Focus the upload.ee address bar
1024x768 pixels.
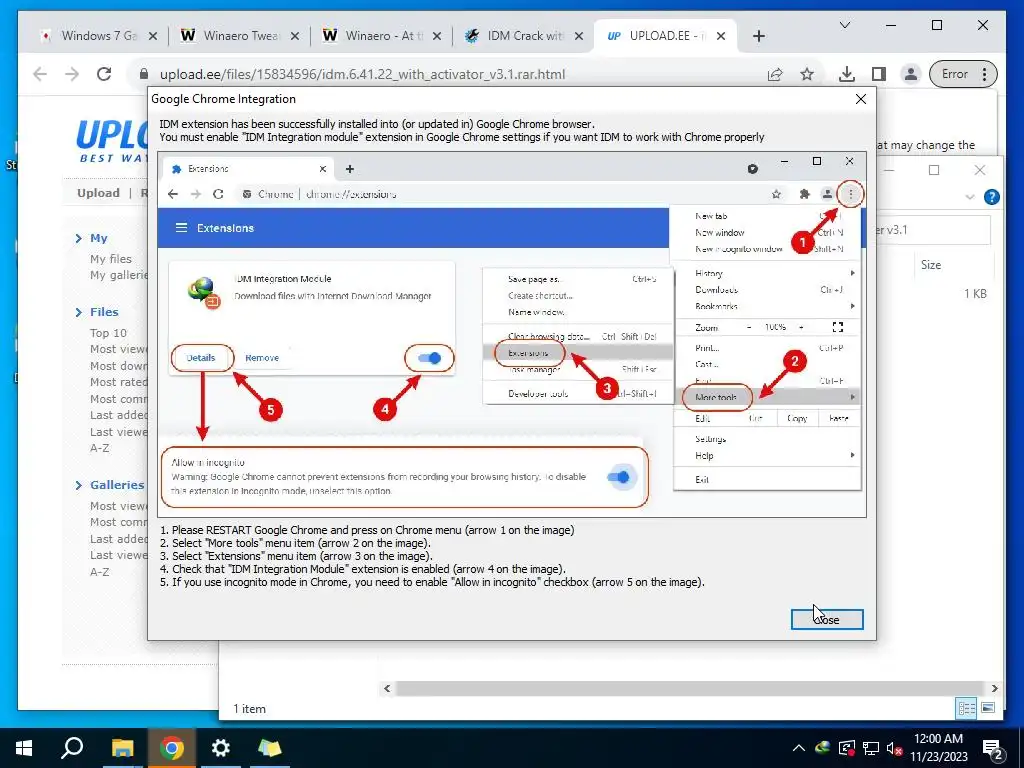click(x=451, y=74)
